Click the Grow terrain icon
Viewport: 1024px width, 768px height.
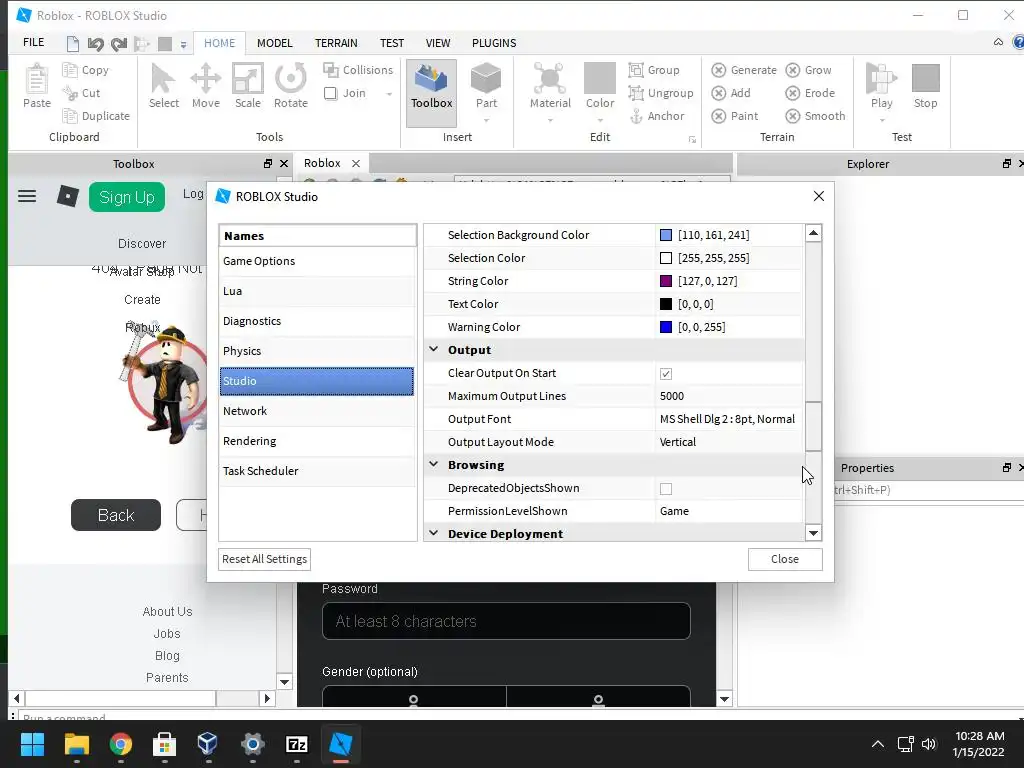tap(793, 70)
